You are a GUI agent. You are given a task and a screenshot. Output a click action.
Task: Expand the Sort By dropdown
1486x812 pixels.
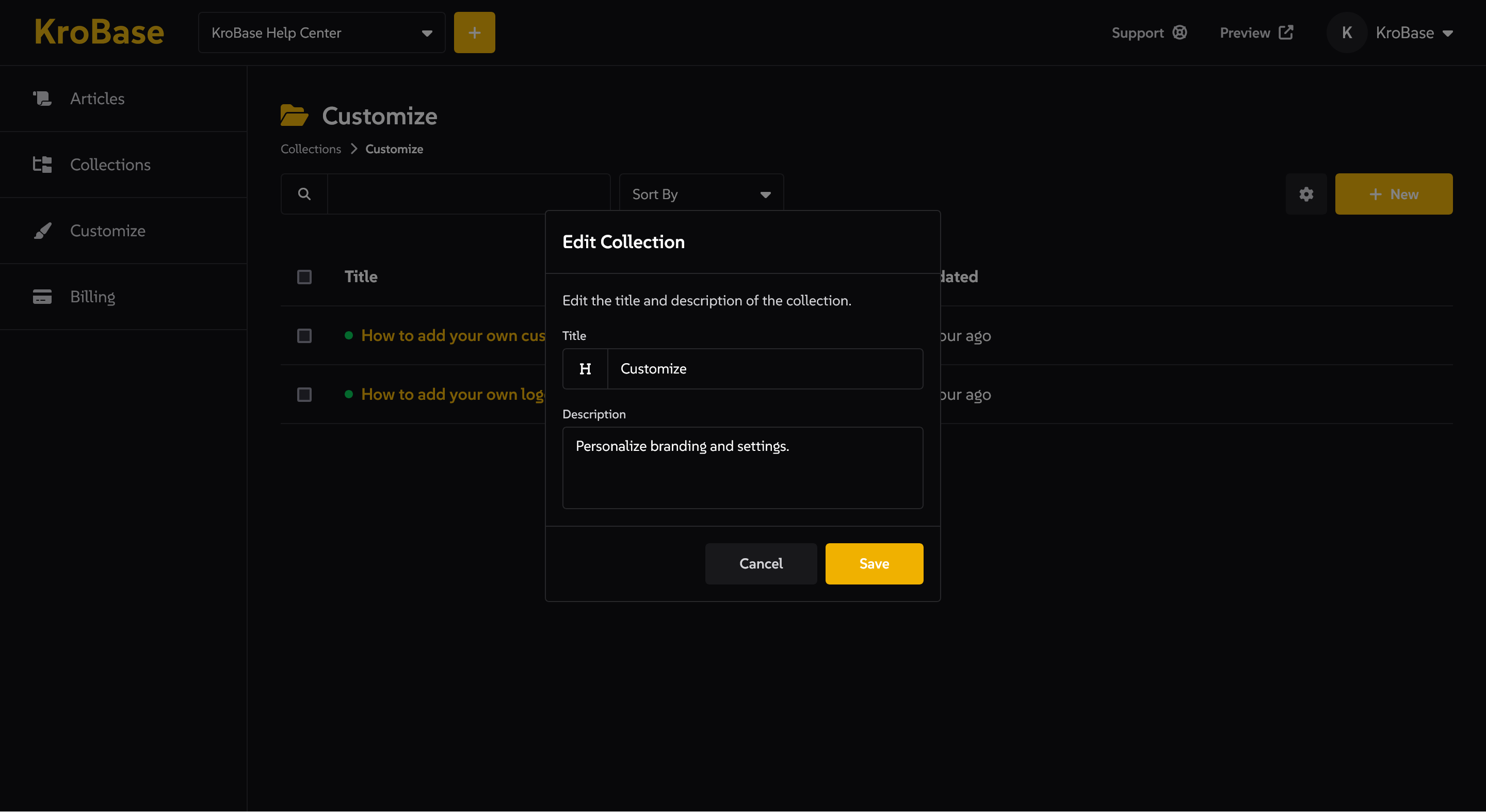(x=701, y=194)
